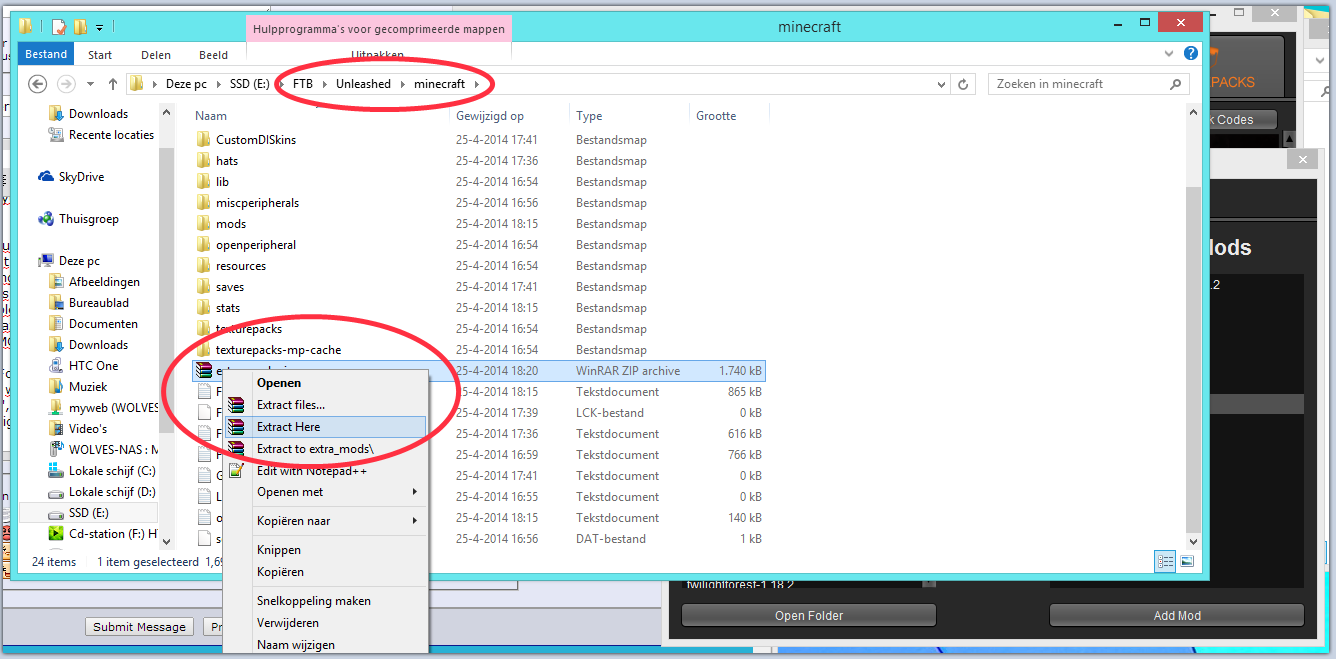Click the Properties icon in quick access toolbar
Viewport: 1336px width, 659px height.
58,26
